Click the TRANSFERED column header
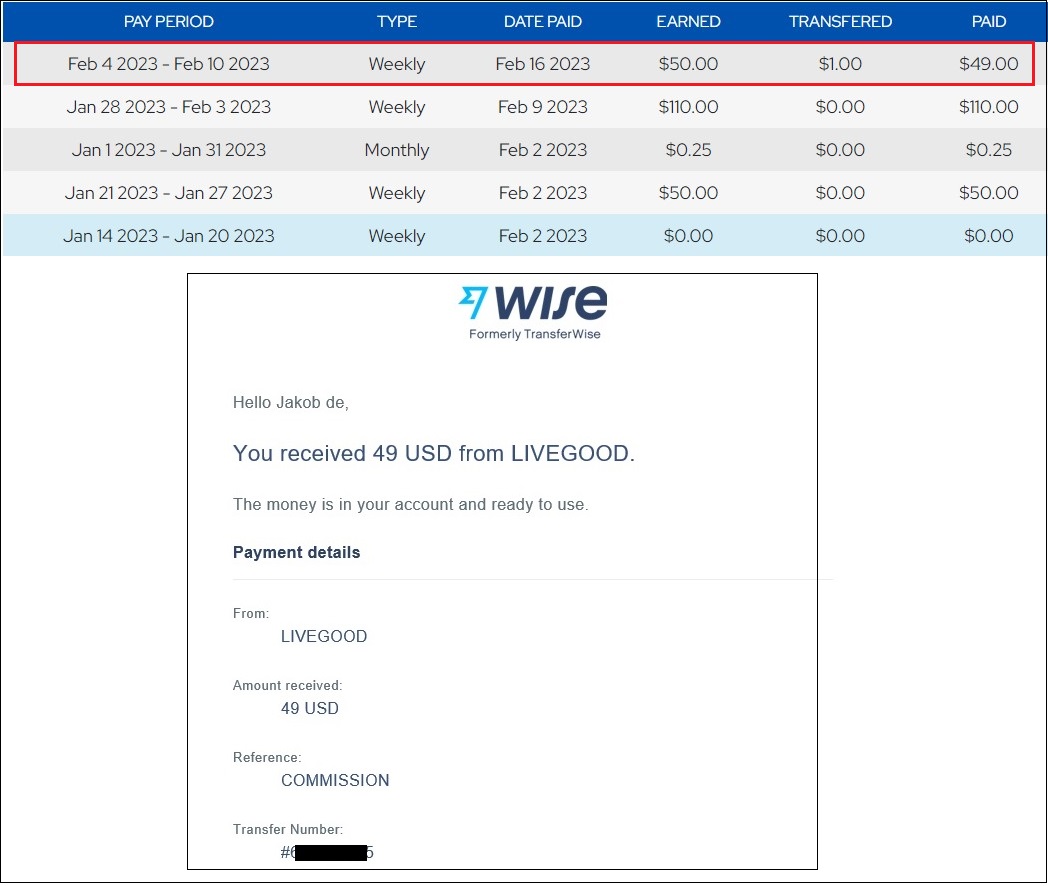This screenshot has width=1048, height=886. (840, 21)
